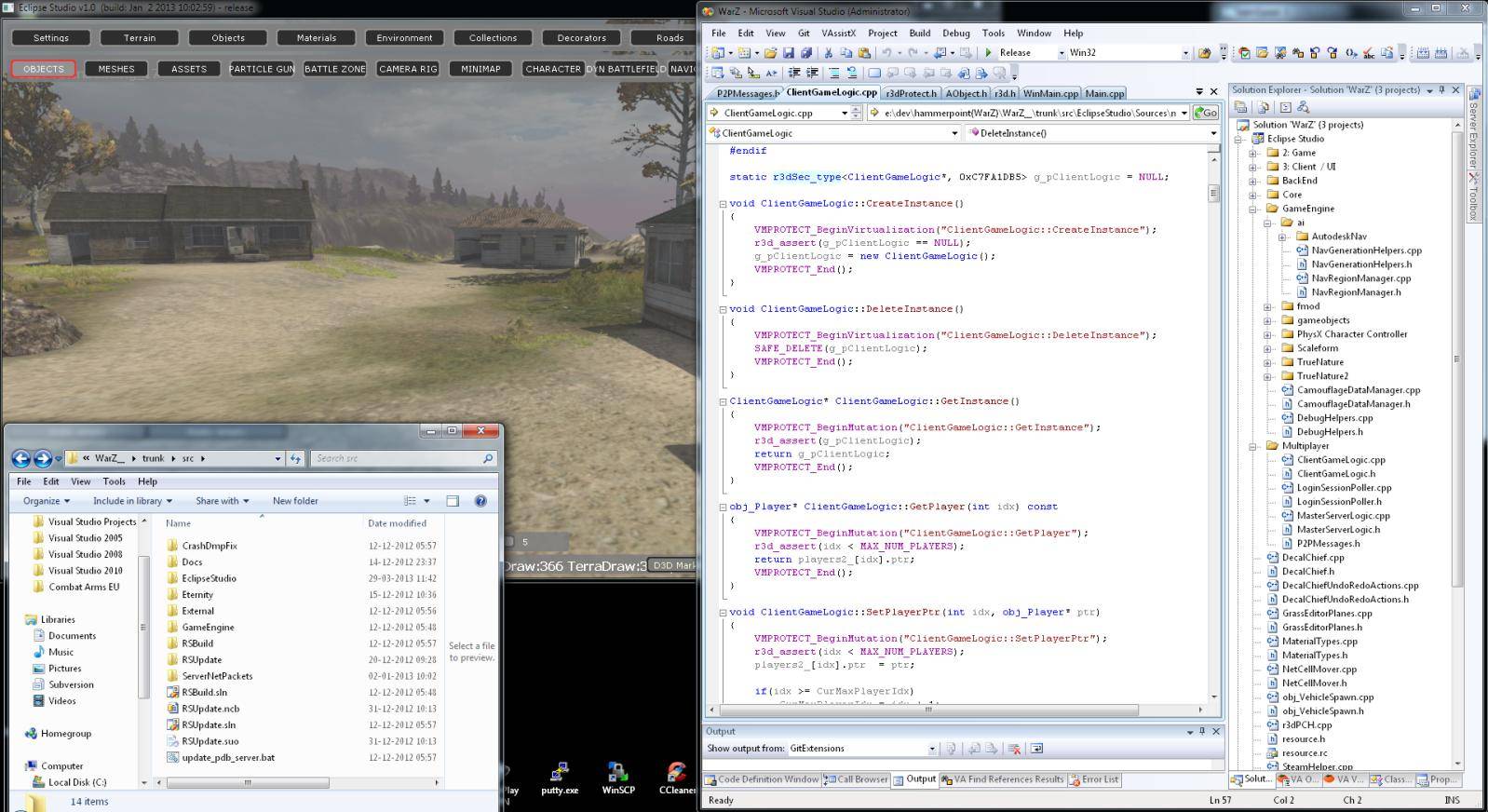The height and width of the screenshot is (812, 1488).
Task: Collapse Multiplayer folder in Solution Explorer
Action: (x=1253, y=446)
